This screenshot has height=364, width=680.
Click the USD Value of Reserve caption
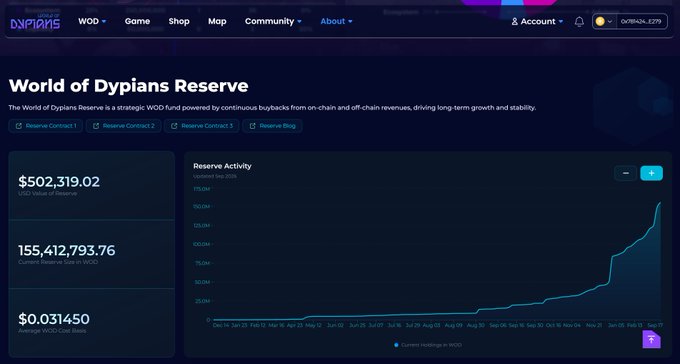click(48, 193)
